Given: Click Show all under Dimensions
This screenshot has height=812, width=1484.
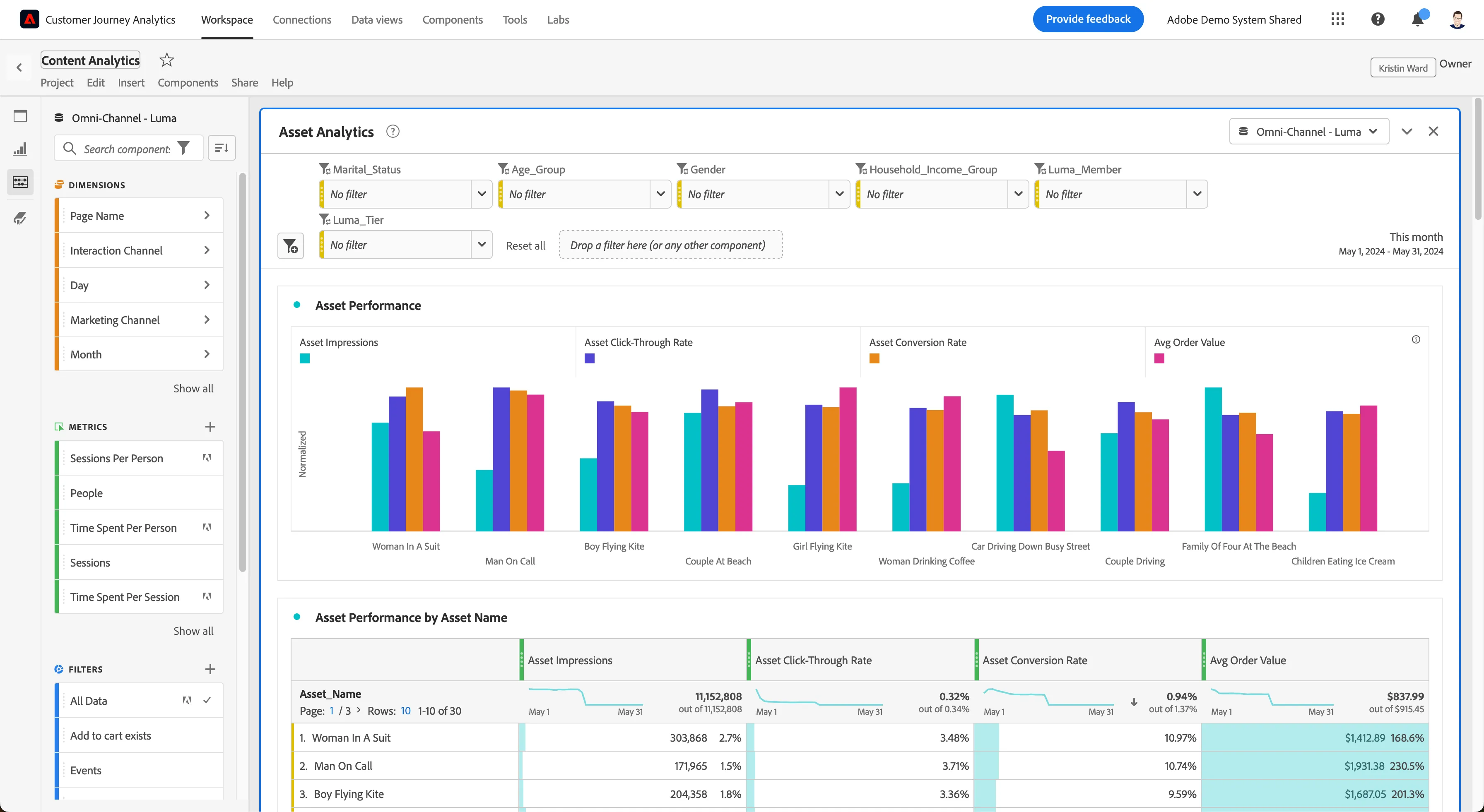Looking at the screenshot, I should [193, 388].
